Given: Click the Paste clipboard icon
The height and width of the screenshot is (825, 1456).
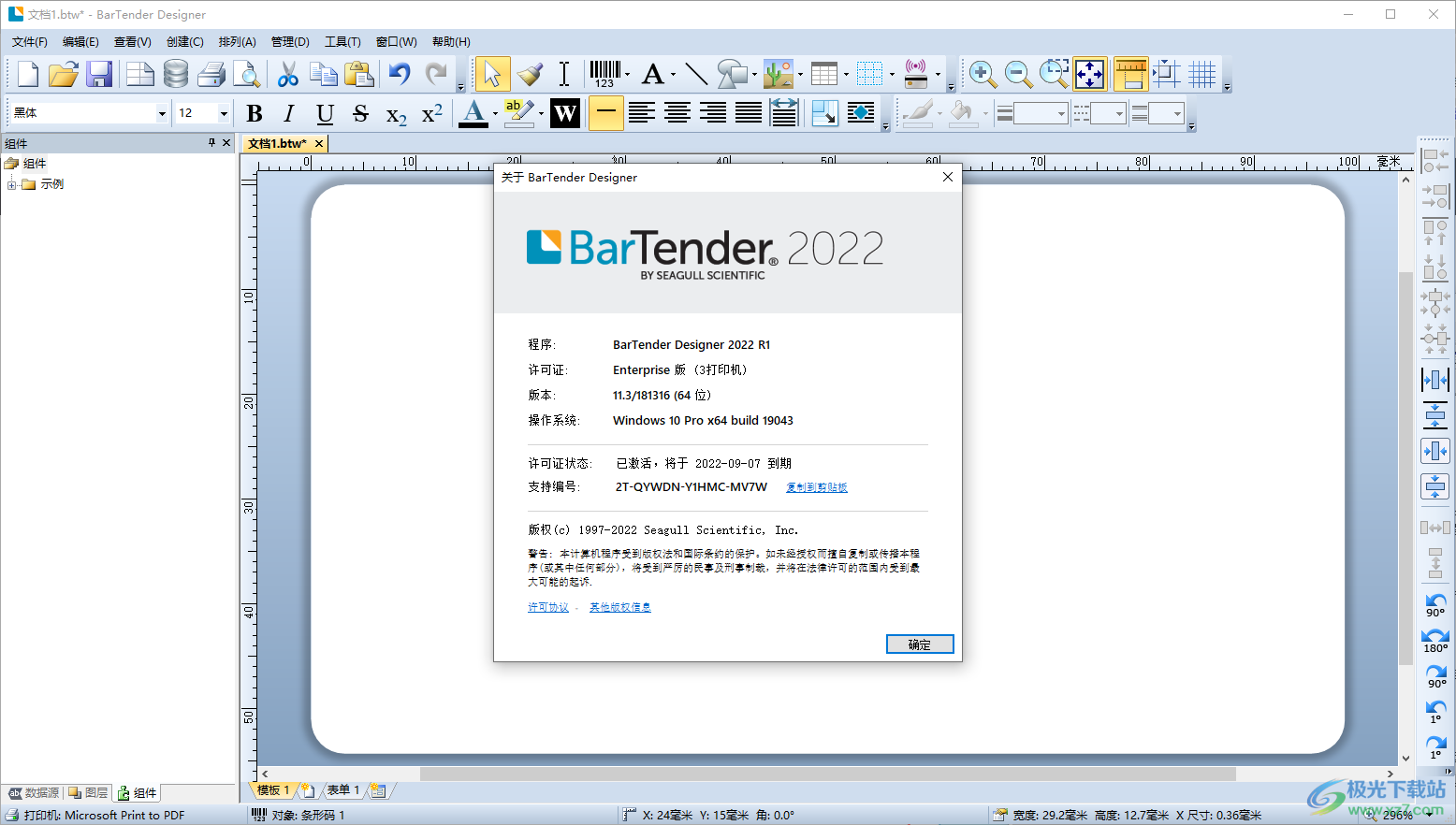Looking at the screenshot, I should [x=359, y=74].
